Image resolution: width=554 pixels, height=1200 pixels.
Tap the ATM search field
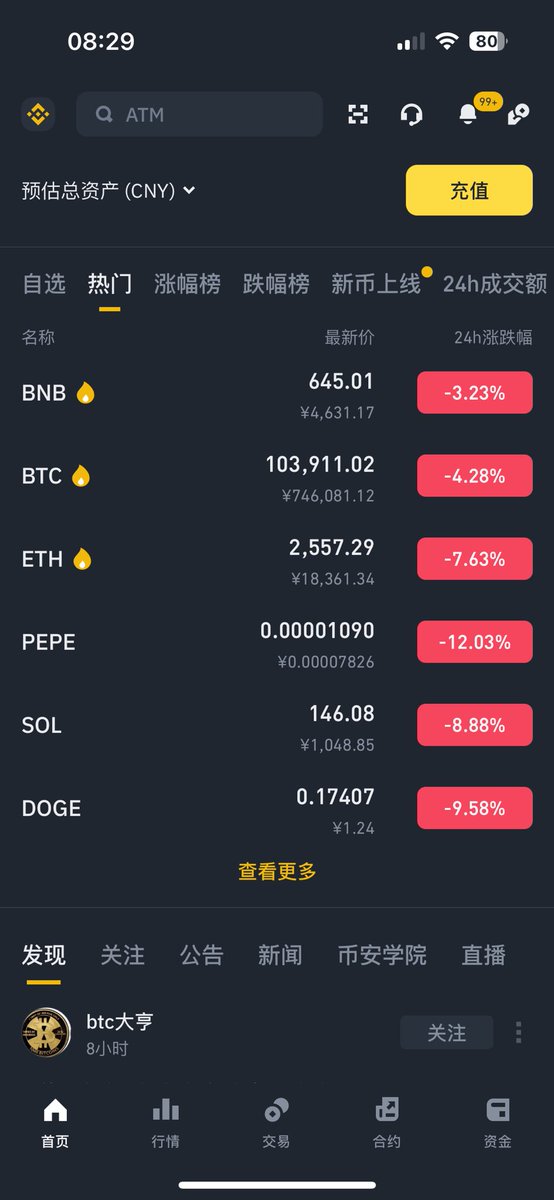[199, 114]
